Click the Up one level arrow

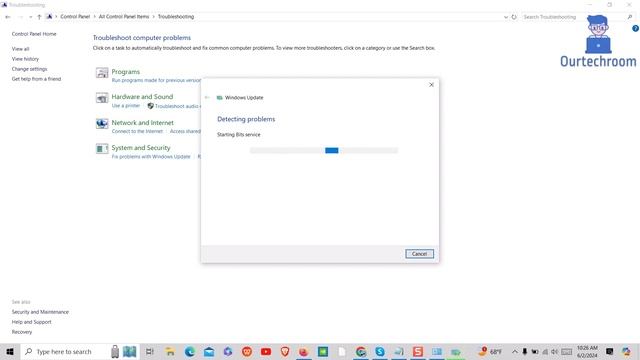point(39,17)
